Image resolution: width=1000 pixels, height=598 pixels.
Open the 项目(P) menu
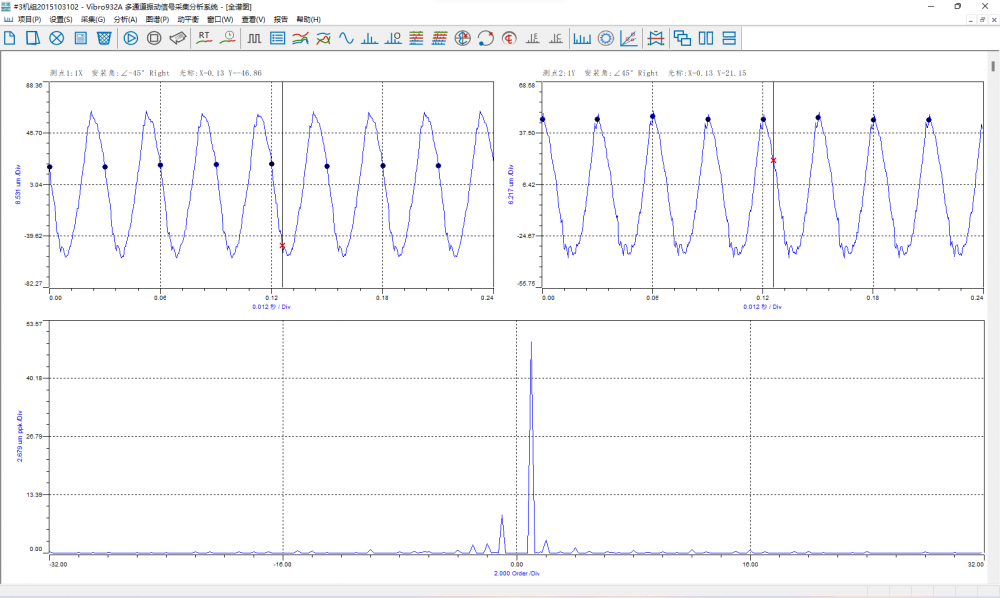click(x=29, y=20)
